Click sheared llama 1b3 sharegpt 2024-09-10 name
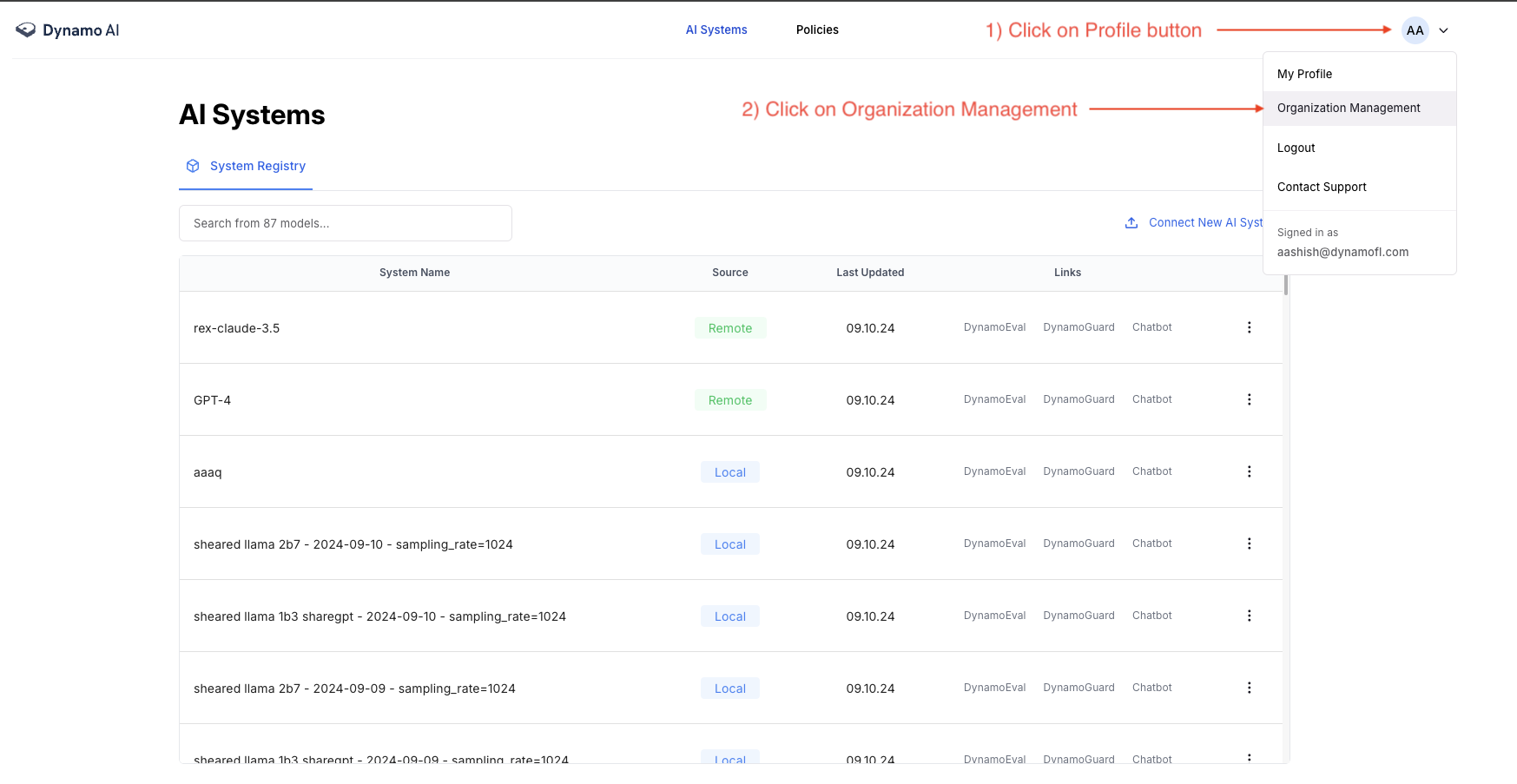This screenshot has height=784, width=1517. click(x=379, y=616)
